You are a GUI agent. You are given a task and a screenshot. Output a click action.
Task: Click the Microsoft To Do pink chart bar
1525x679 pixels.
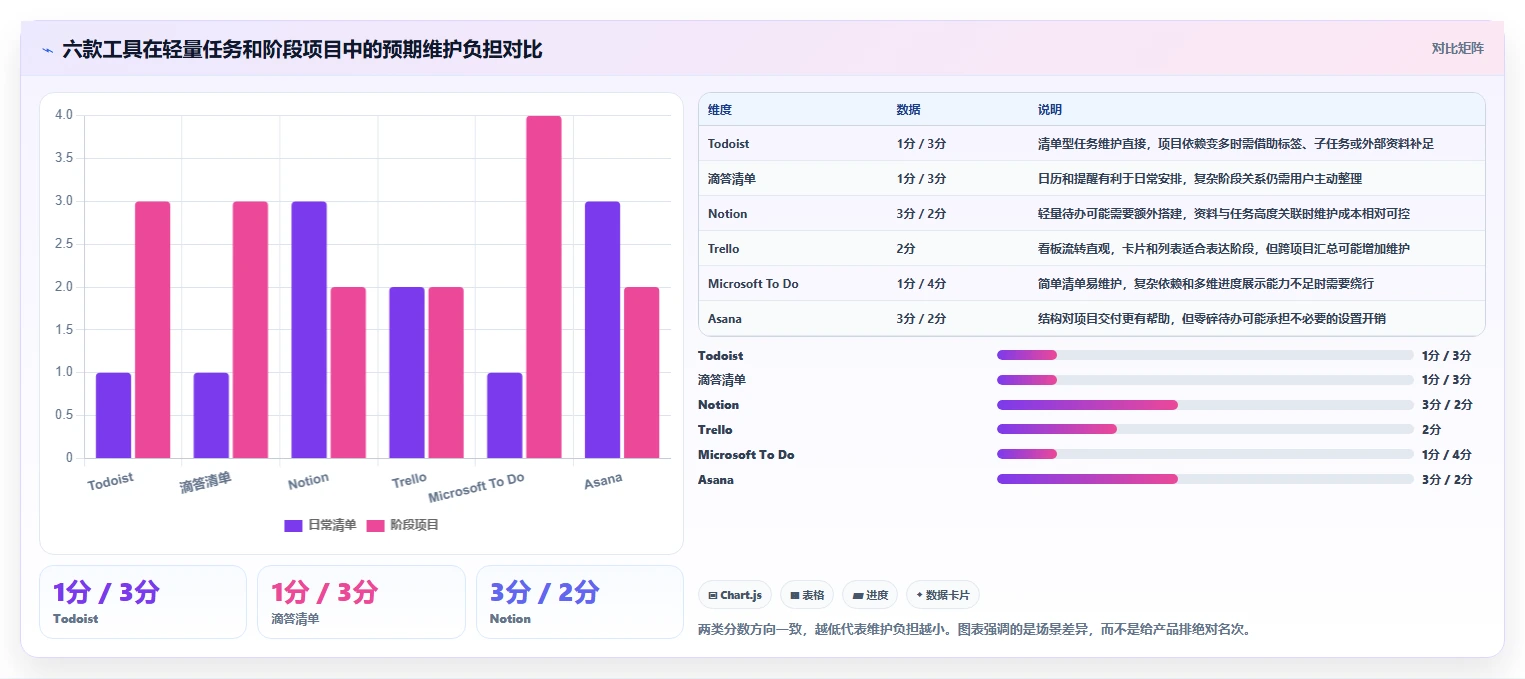[544, 287]
